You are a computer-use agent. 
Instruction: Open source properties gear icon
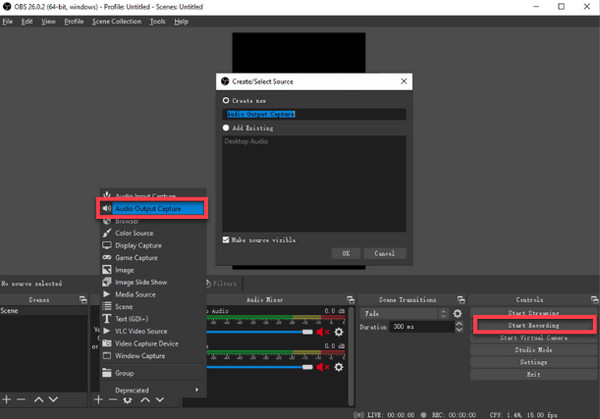pos(127,400)
